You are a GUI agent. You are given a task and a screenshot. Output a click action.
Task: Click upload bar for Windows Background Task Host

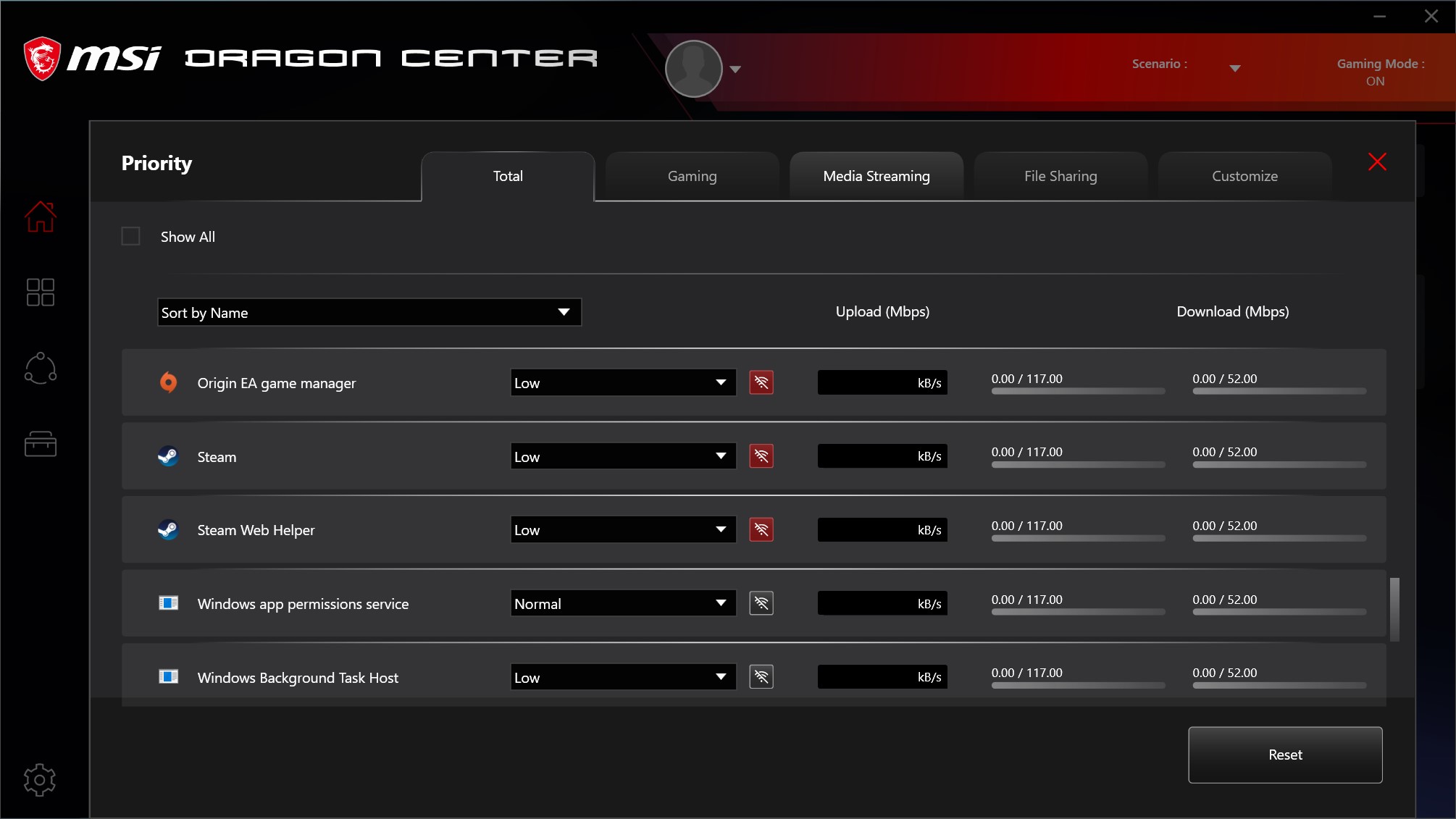[1078, 685]
